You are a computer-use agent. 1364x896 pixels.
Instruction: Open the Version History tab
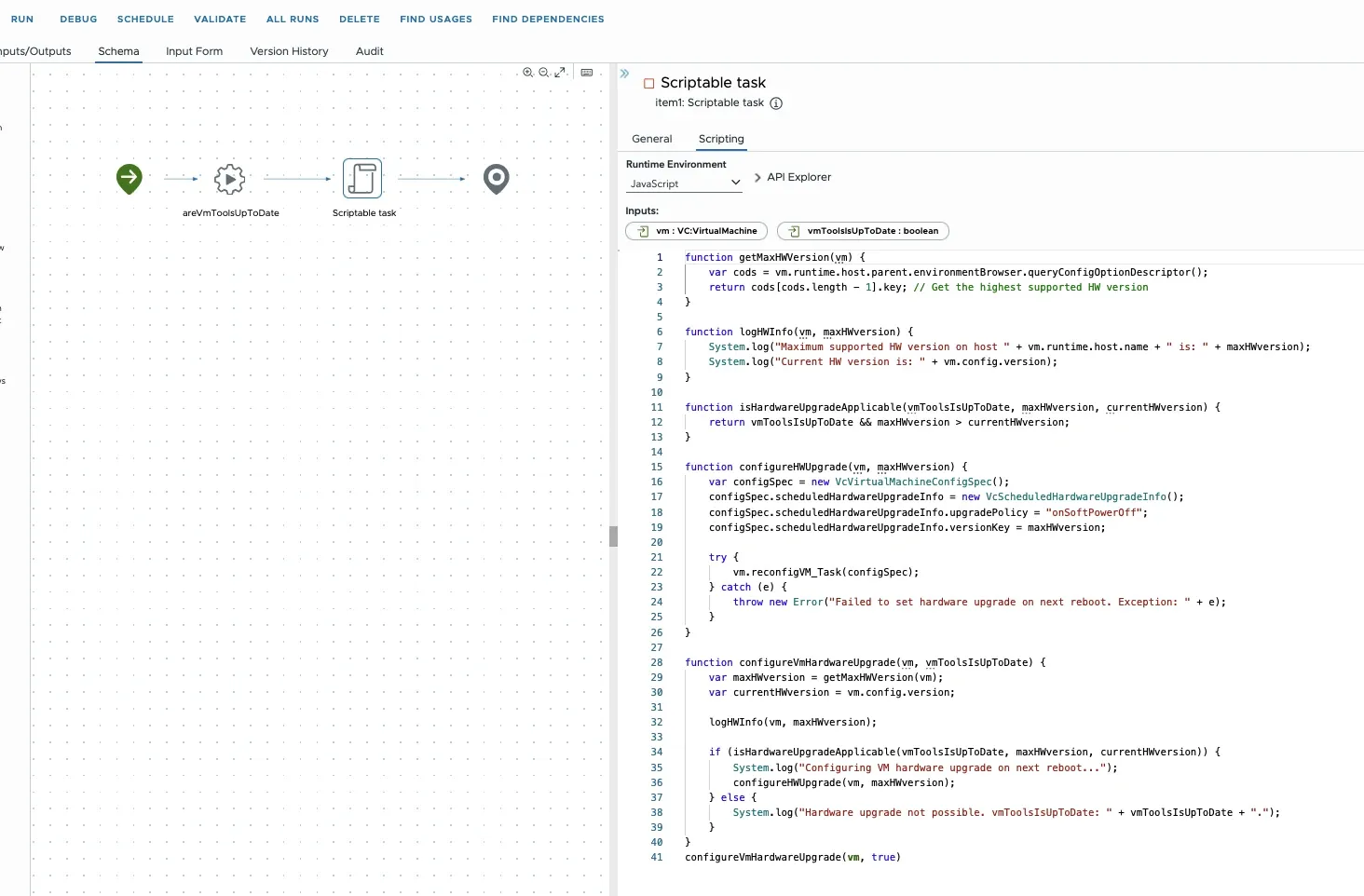pyautogui.click(x=289, y=51)
